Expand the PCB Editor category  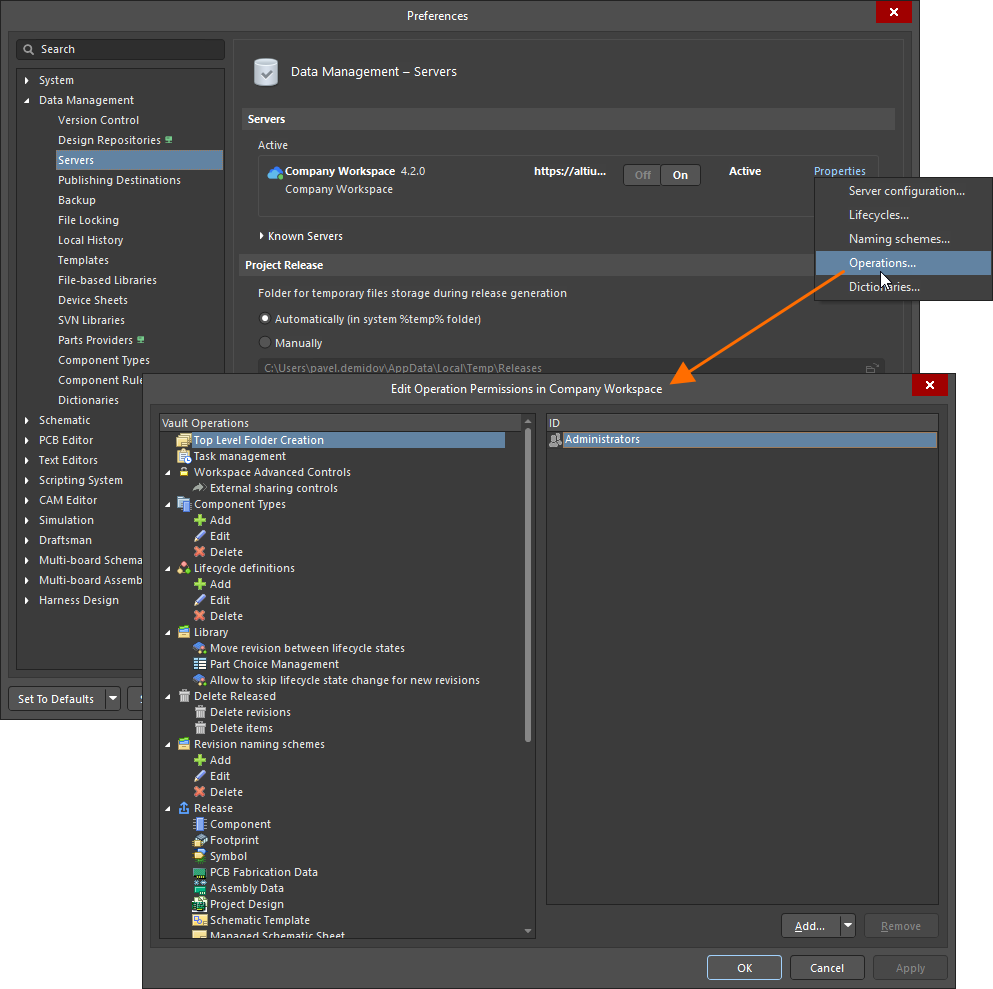click(x=27, y=440)
